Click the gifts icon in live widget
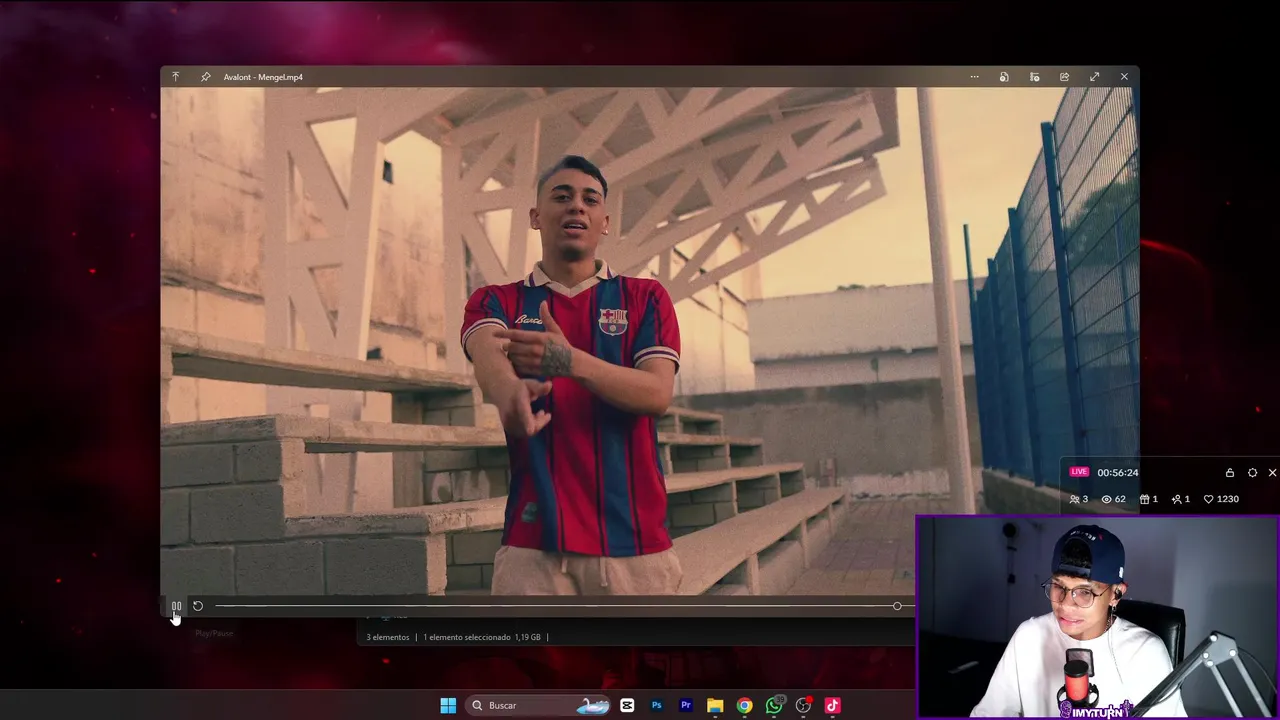Image resolution: width=1280 pixels, height=720 pixels. click(x=1145, y=499)
